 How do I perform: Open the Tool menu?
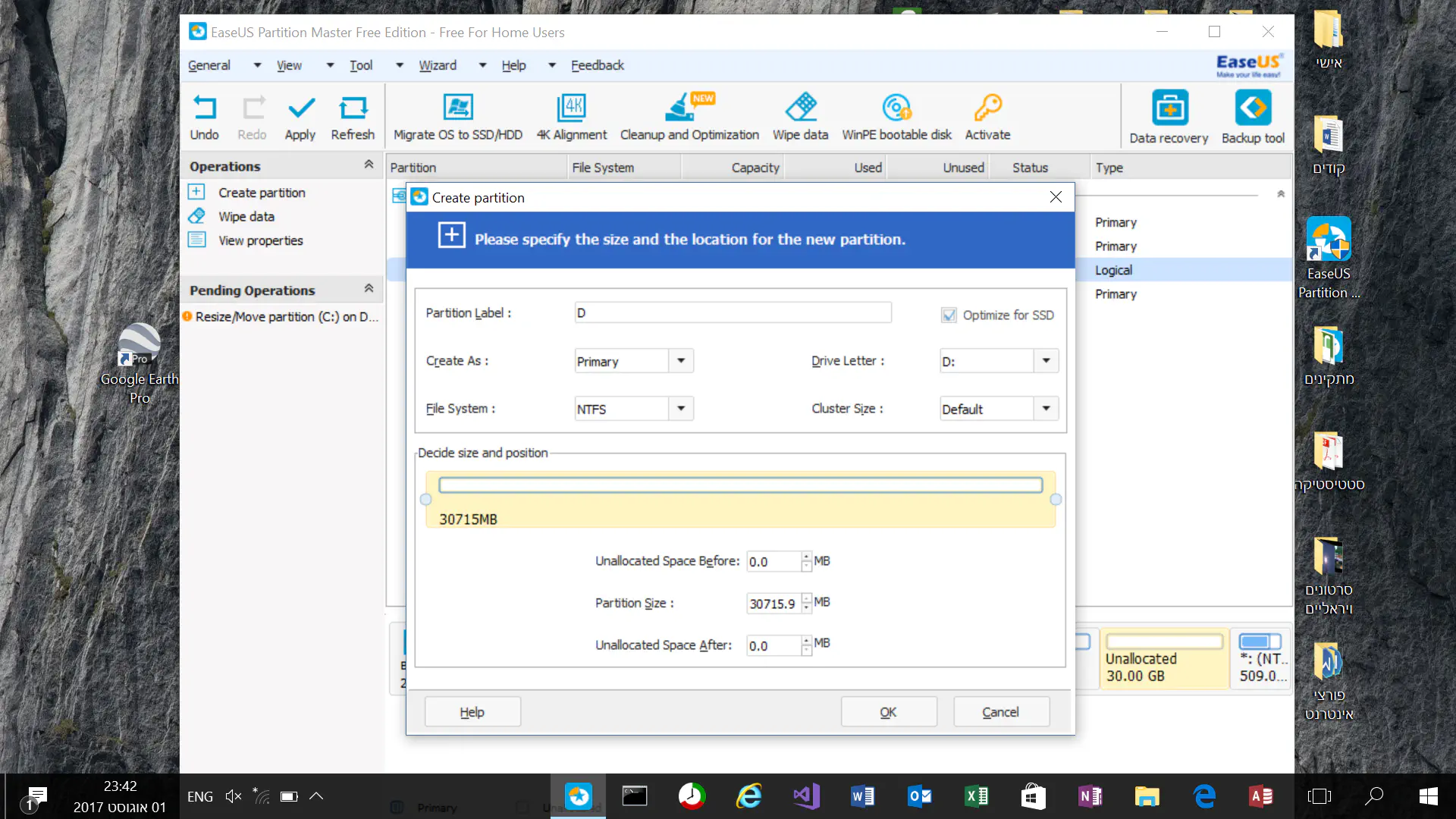[x=361, y=65]
